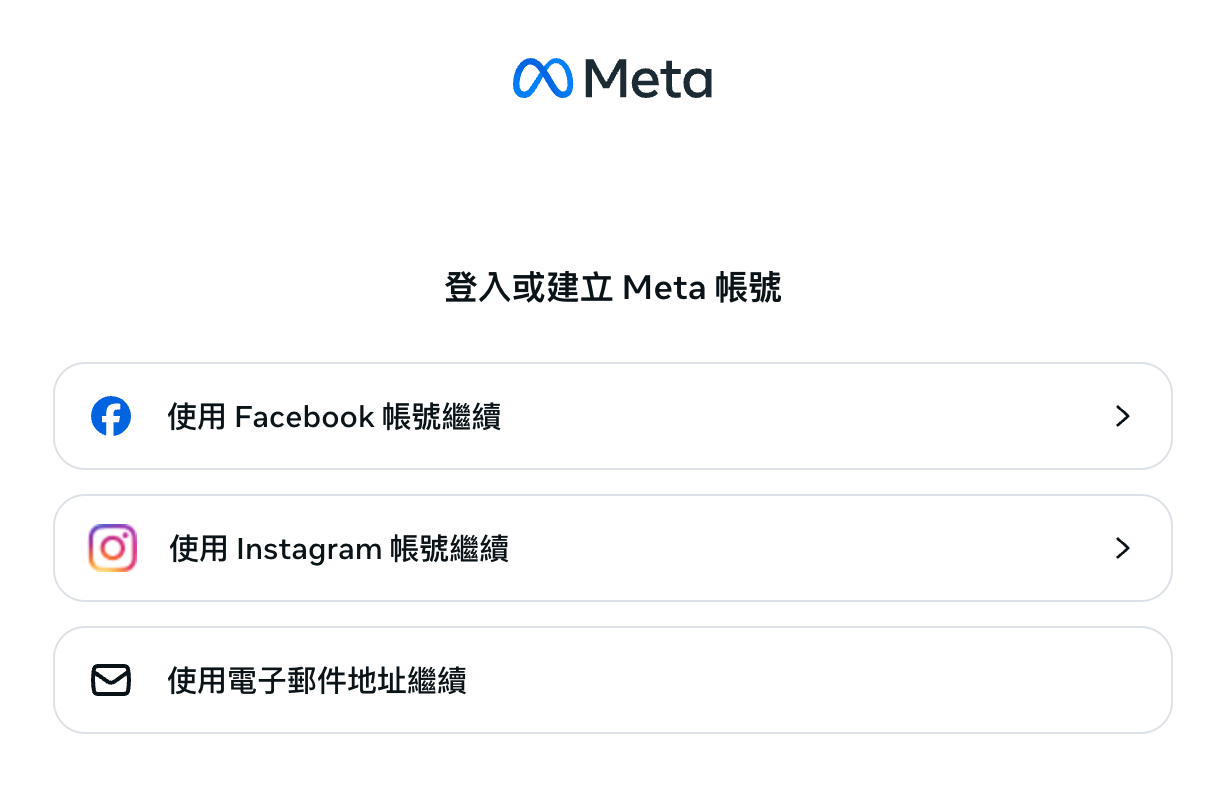Click the Meta infinity logo
This screenshot has width=1224, height=788.
pos(542,77)
